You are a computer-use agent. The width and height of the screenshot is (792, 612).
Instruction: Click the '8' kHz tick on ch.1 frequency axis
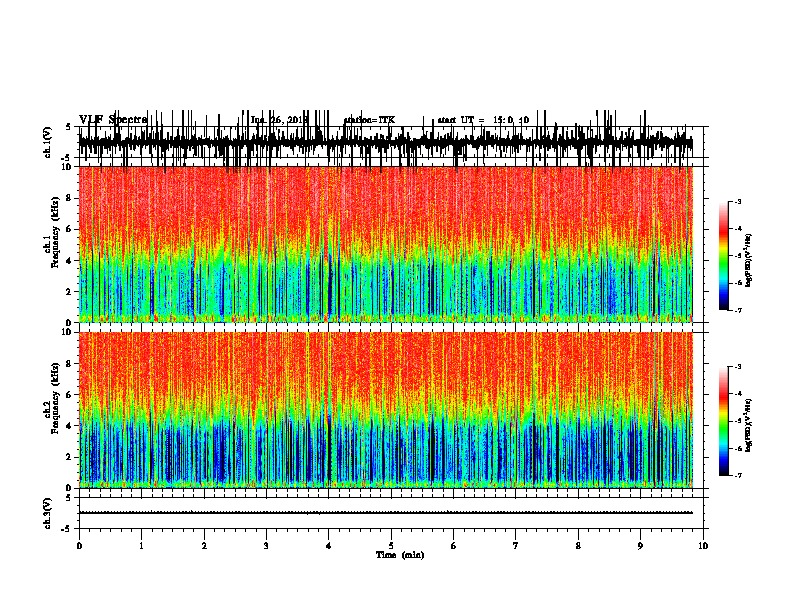point(69,198)
